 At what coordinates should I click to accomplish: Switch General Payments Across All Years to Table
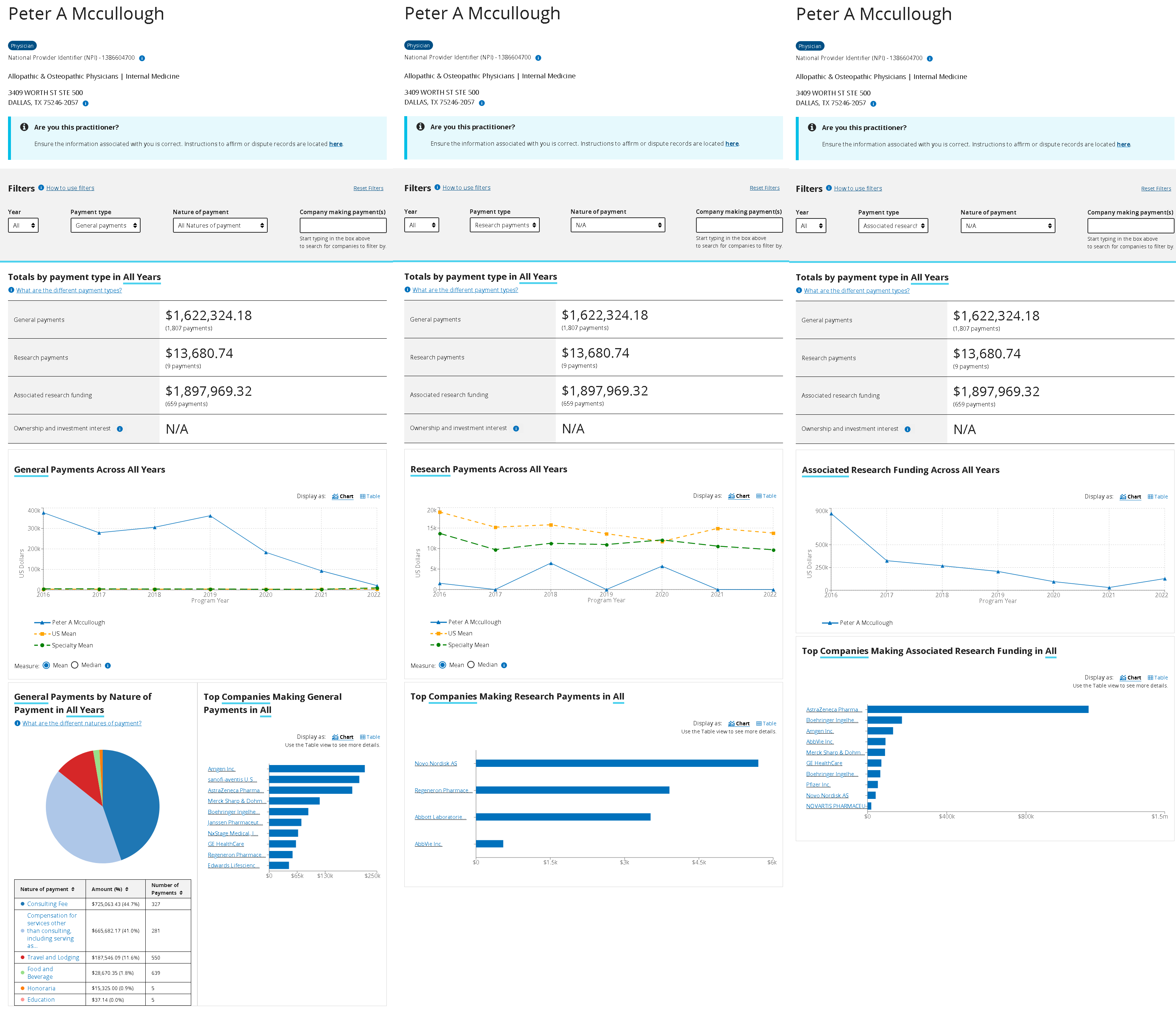[x=370, y=496]
